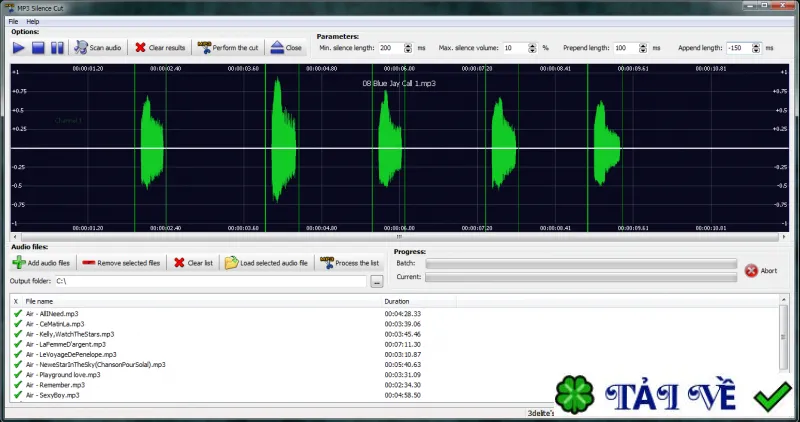Remove selected files from the list
This screenshot has height=422, width=800.
point(121,263)
